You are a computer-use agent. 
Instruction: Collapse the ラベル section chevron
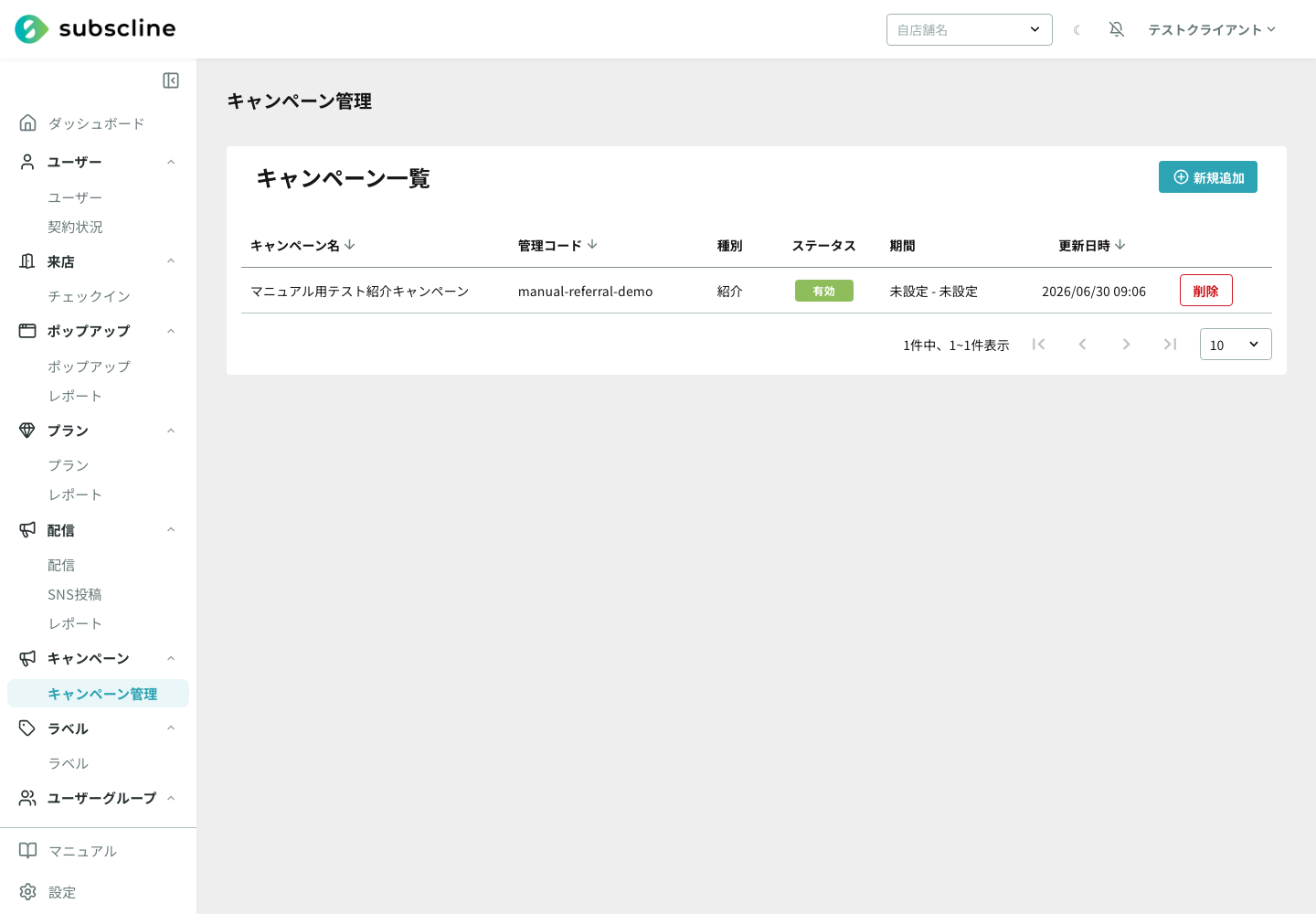pos(171,728)
